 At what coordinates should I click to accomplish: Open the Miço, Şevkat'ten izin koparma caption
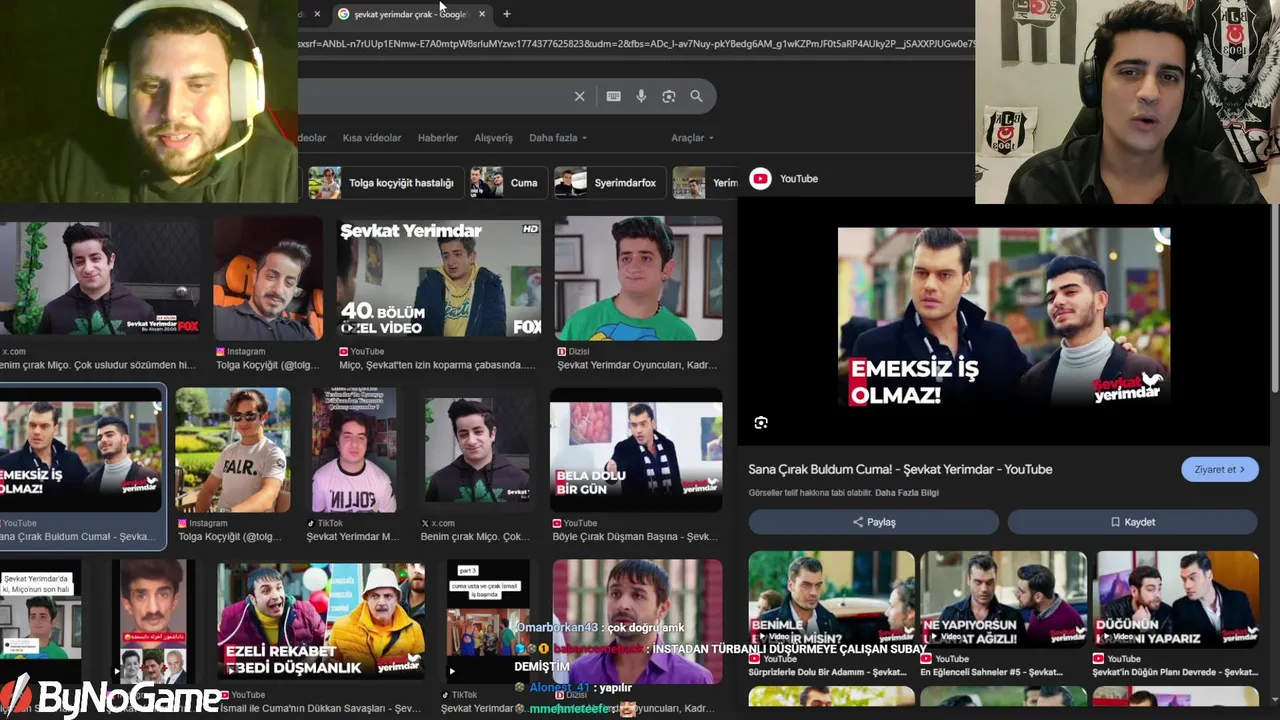tap(438, 365)
